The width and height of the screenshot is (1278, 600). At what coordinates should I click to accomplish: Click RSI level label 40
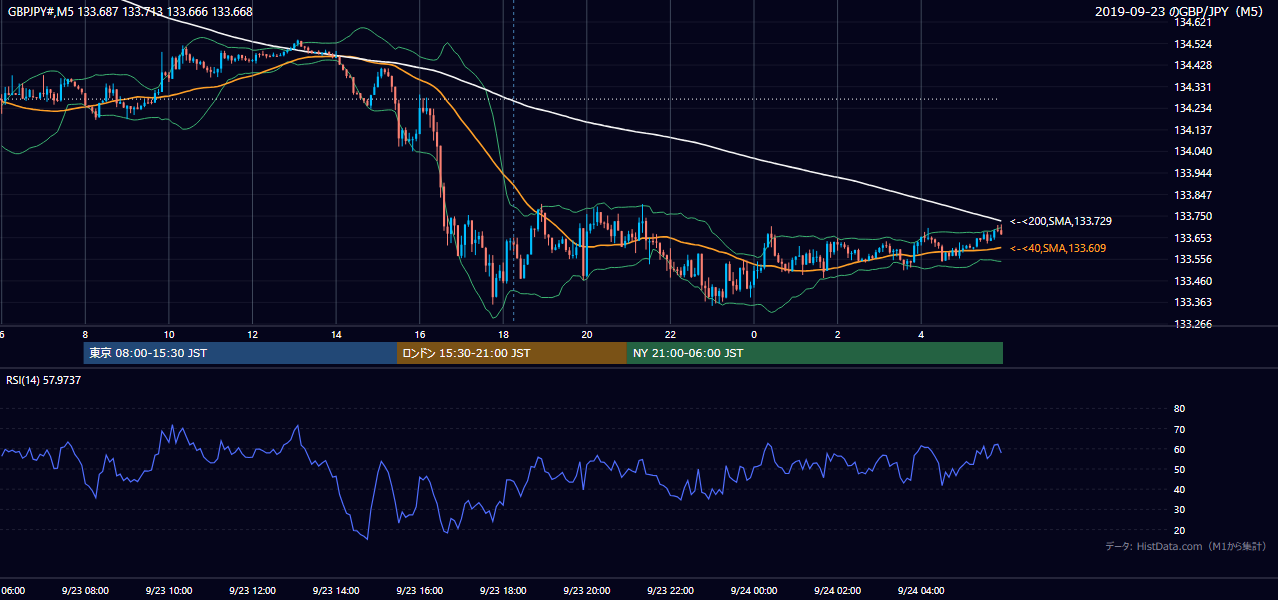pos(1179,489)
